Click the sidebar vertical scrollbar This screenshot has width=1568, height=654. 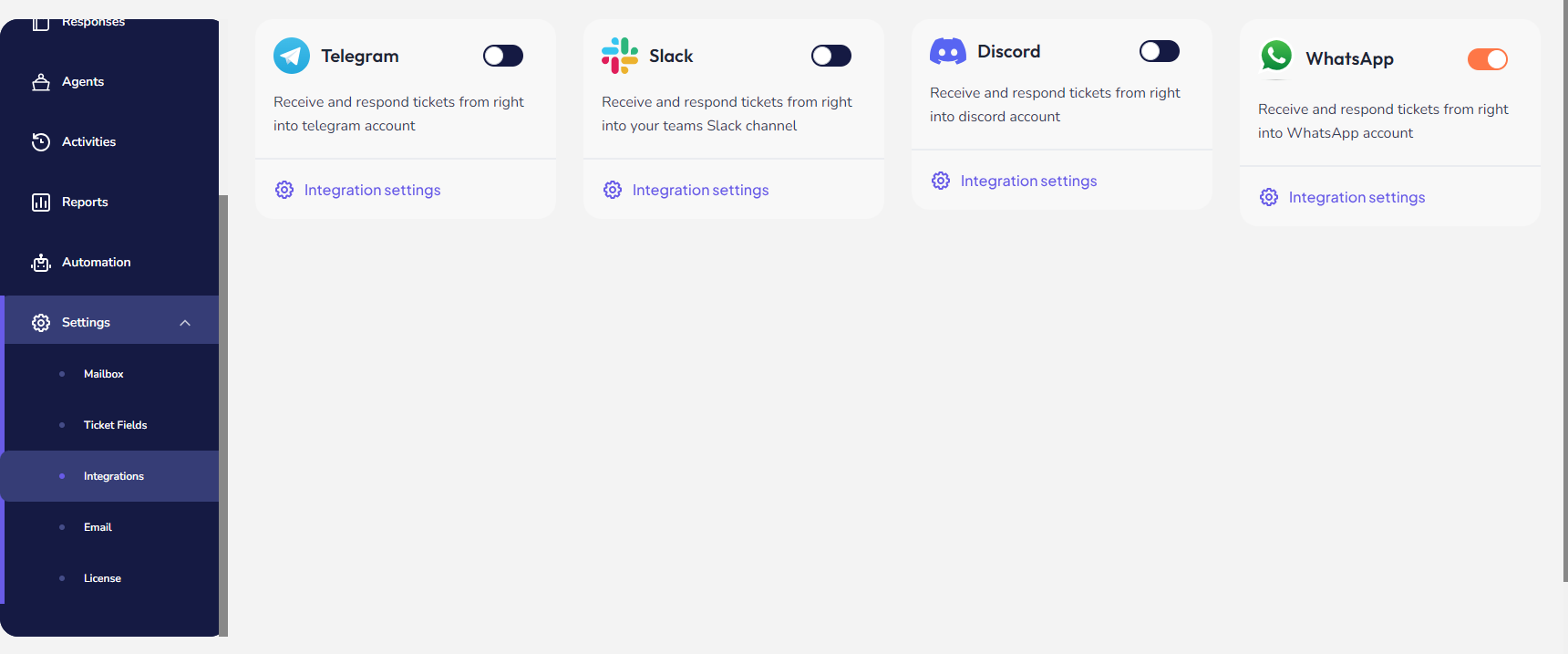click(x=223, y=415)
